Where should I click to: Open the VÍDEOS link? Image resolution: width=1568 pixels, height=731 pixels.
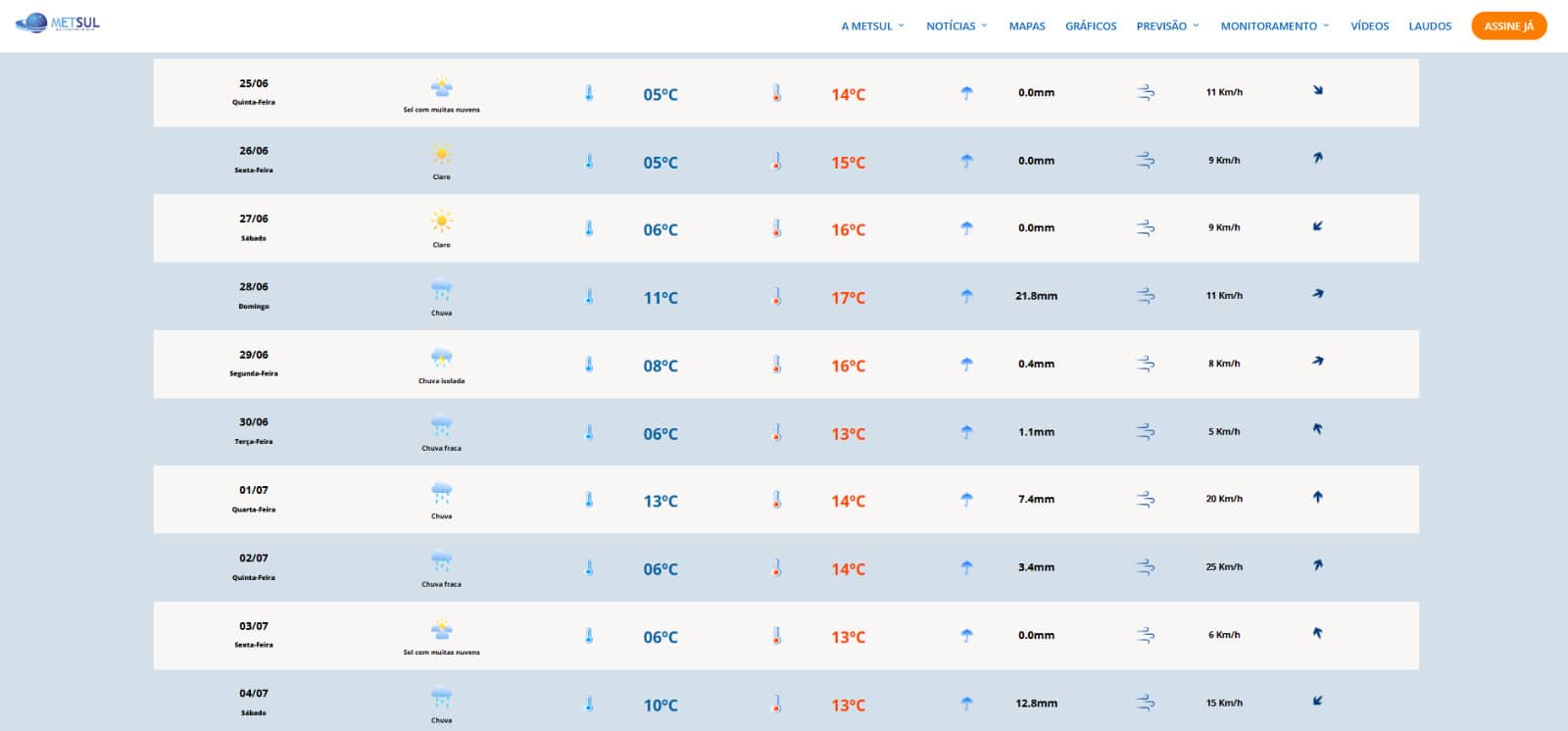tap(1369, 26)
